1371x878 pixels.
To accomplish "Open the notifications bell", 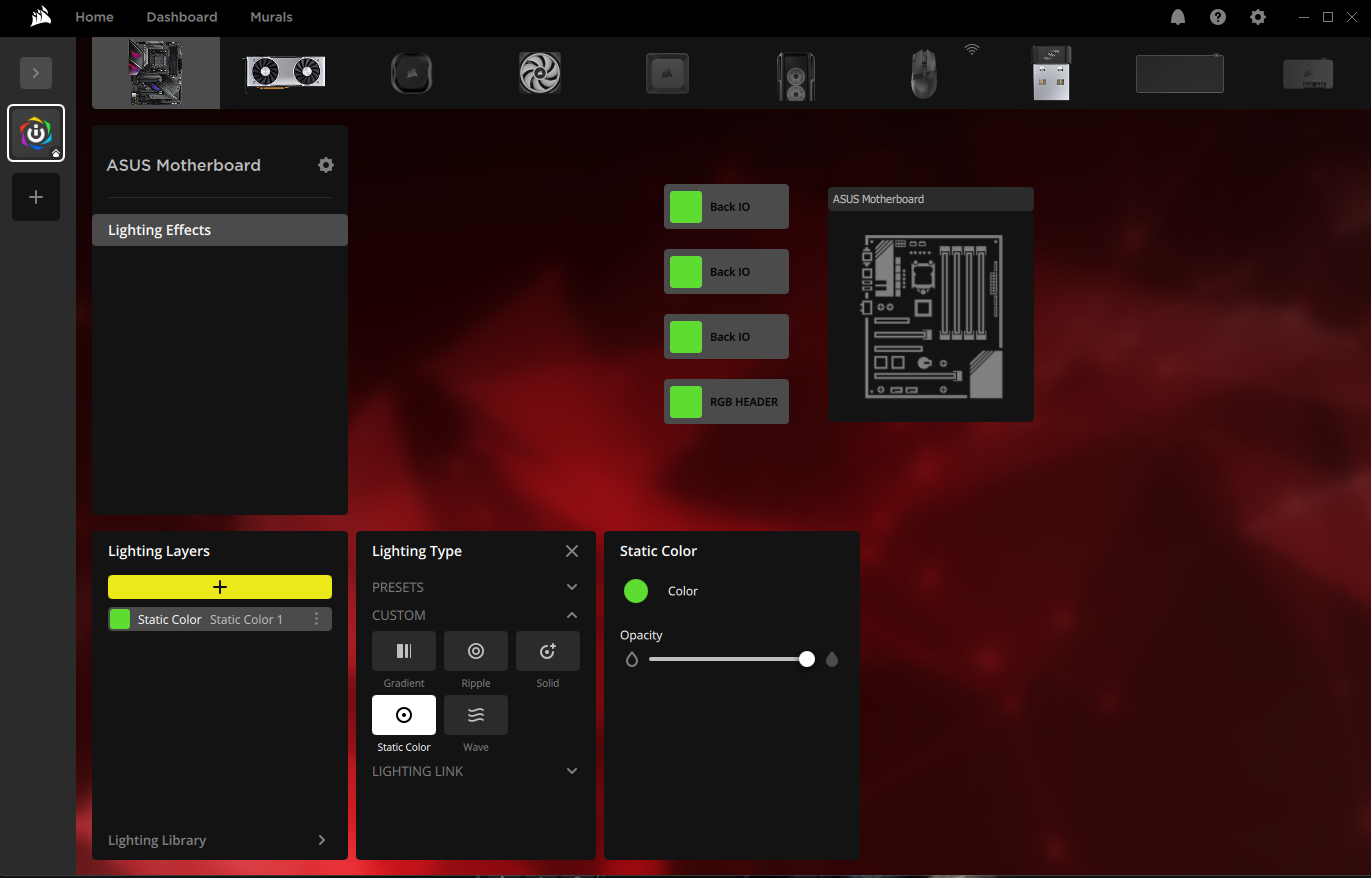I will pyautogui.click(x=1177, y=17).
